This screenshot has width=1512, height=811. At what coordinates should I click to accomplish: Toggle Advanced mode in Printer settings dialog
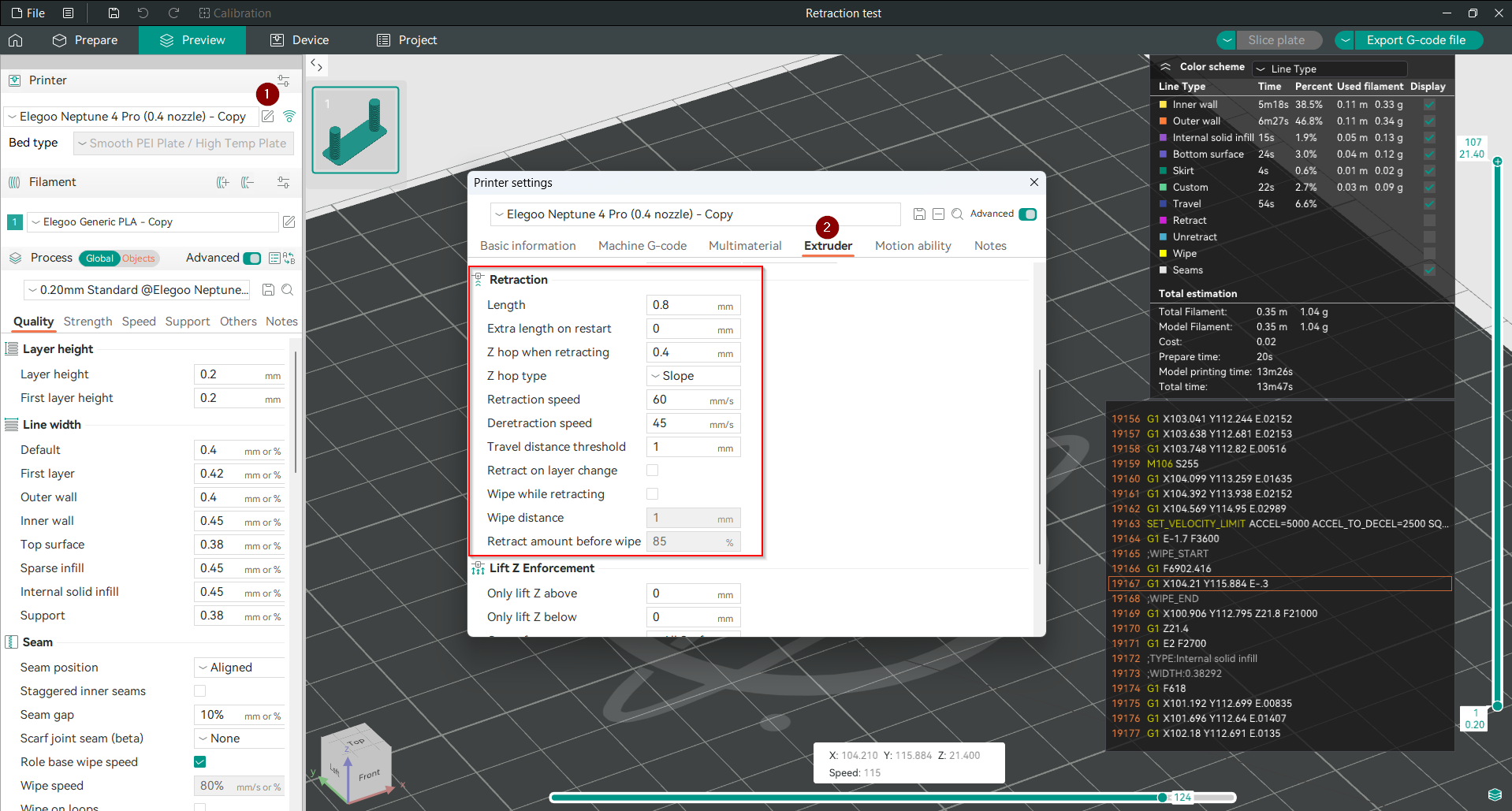[1027, 214]
